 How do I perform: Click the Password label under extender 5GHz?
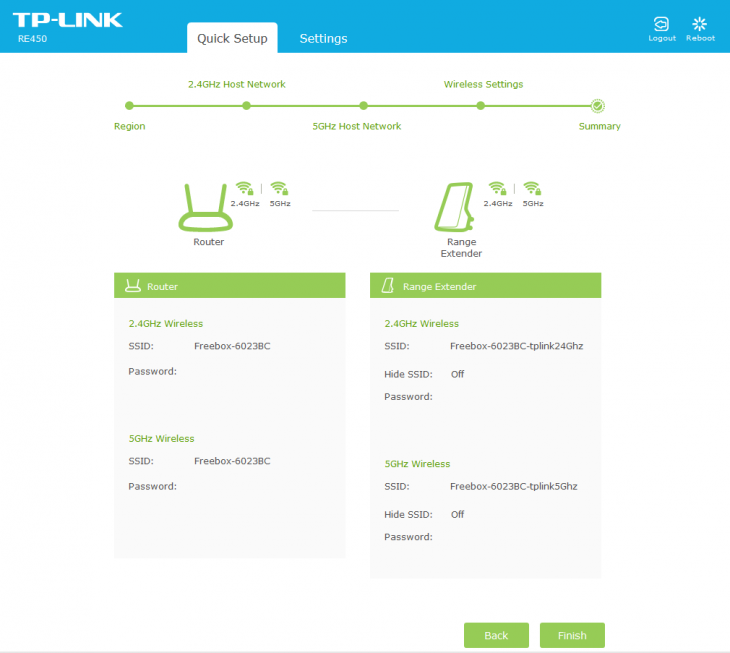pyautogui.click(x=408, y=537)
